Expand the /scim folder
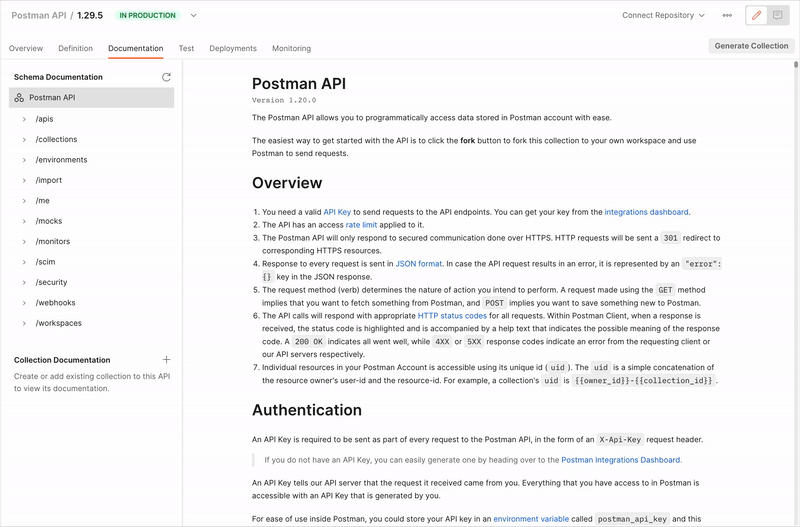The width and height of the screenshot is (800, 527). click(x=24, y=262)
